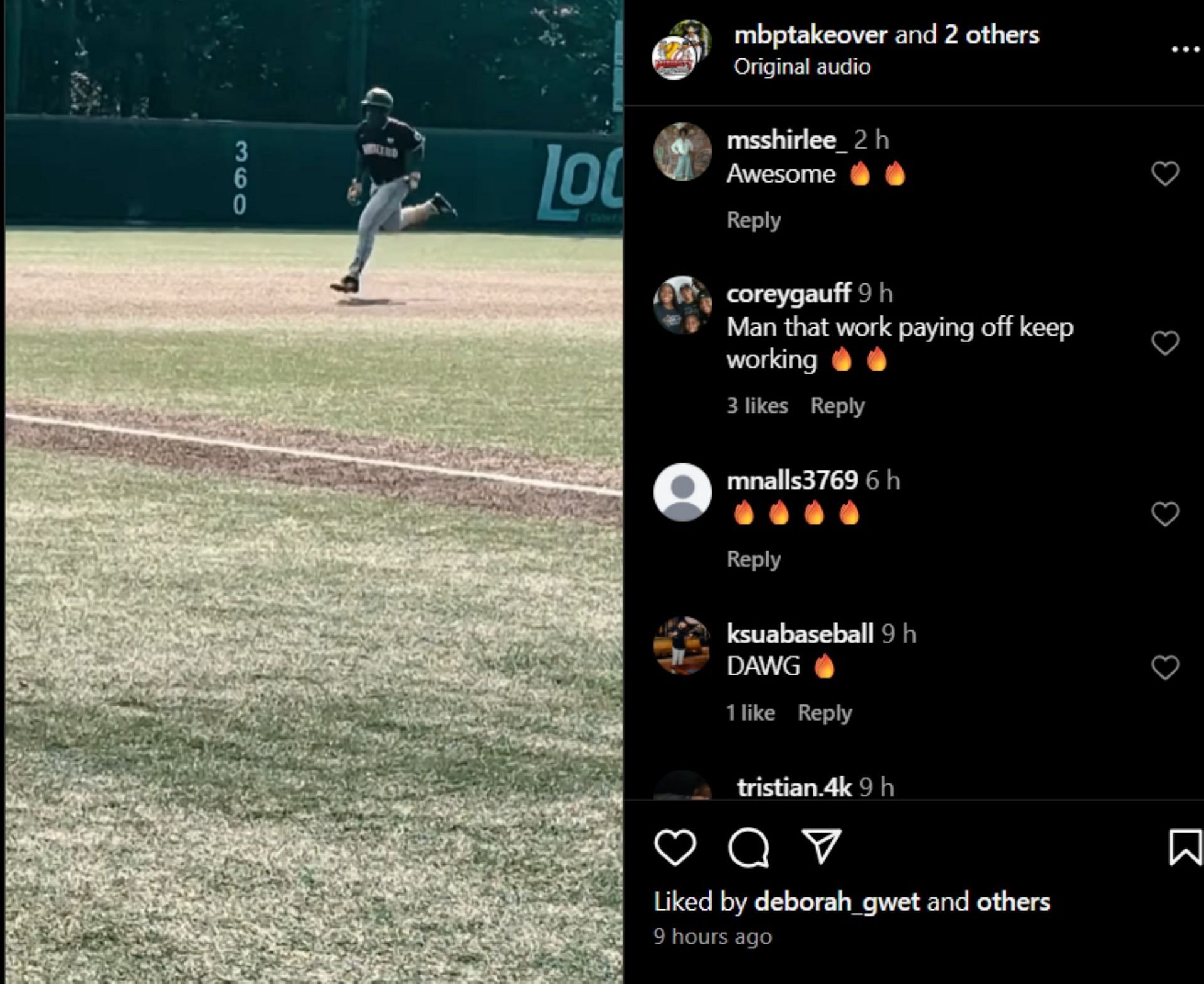
Task: Like mnalls3769's fire emoji comment
Action: [1165, 514]
